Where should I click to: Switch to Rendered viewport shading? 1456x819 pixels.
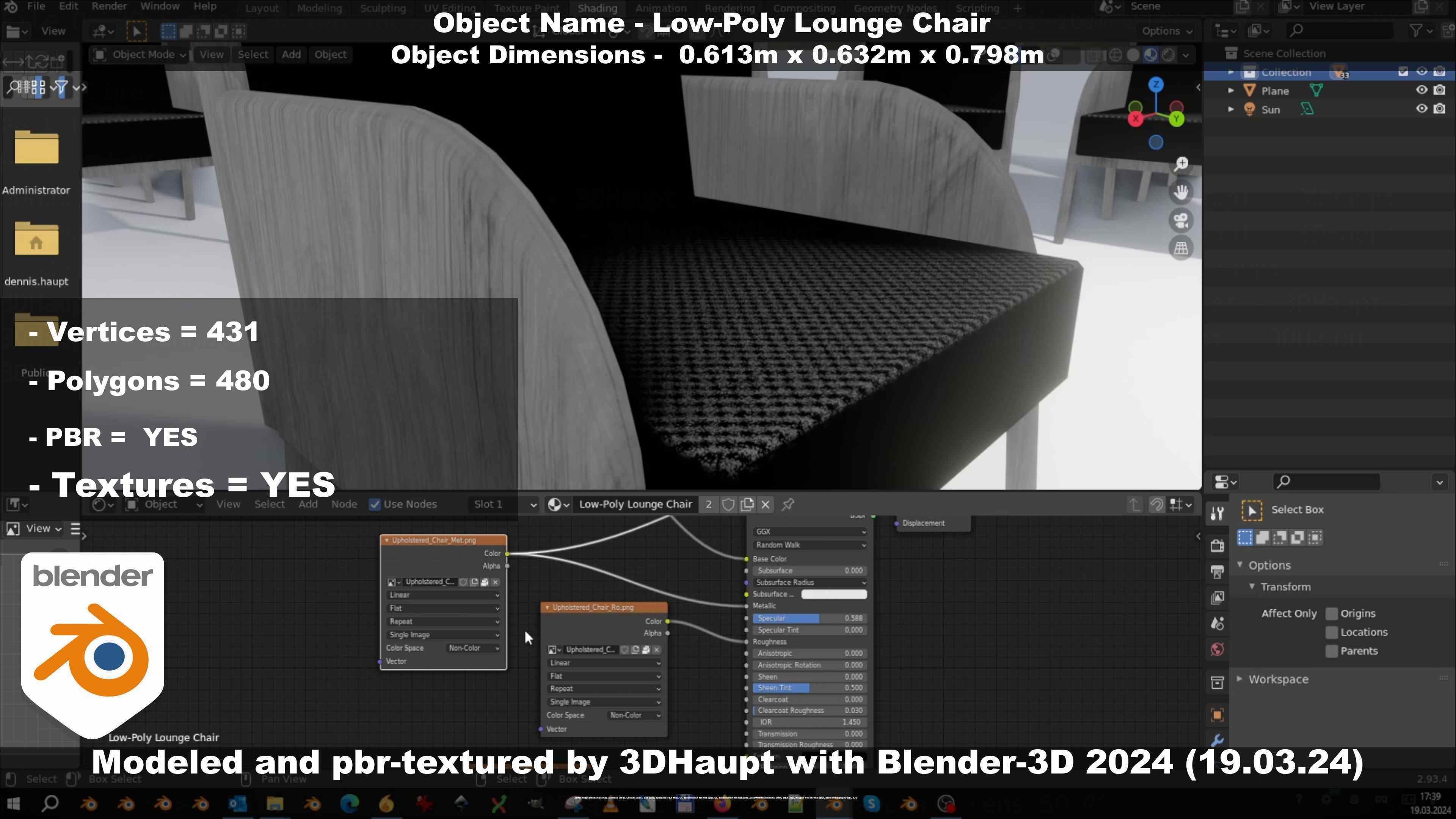pos(1168,55)
